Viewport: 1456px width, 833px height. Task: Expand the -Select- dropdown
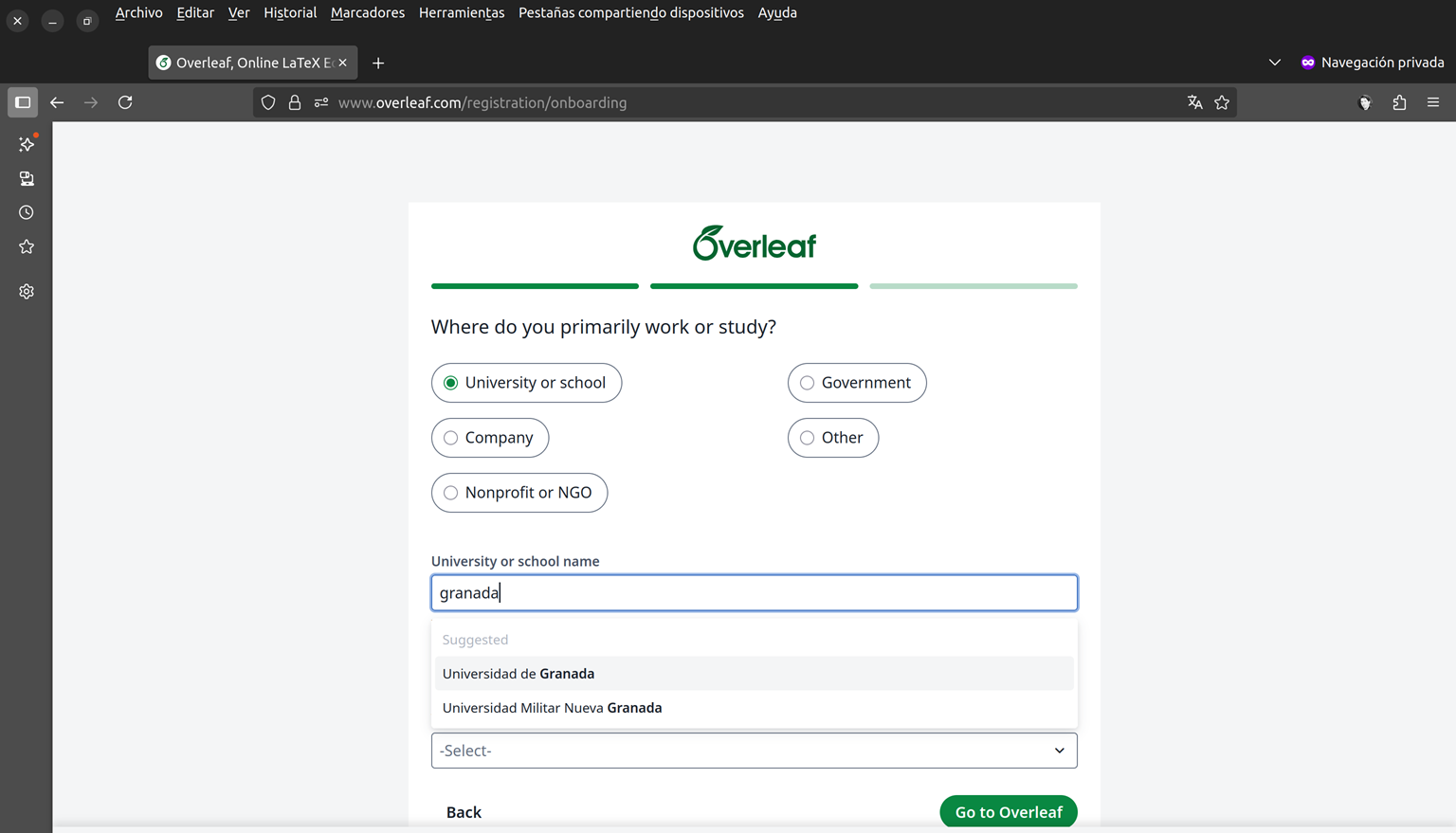click(x=754, y=751)
